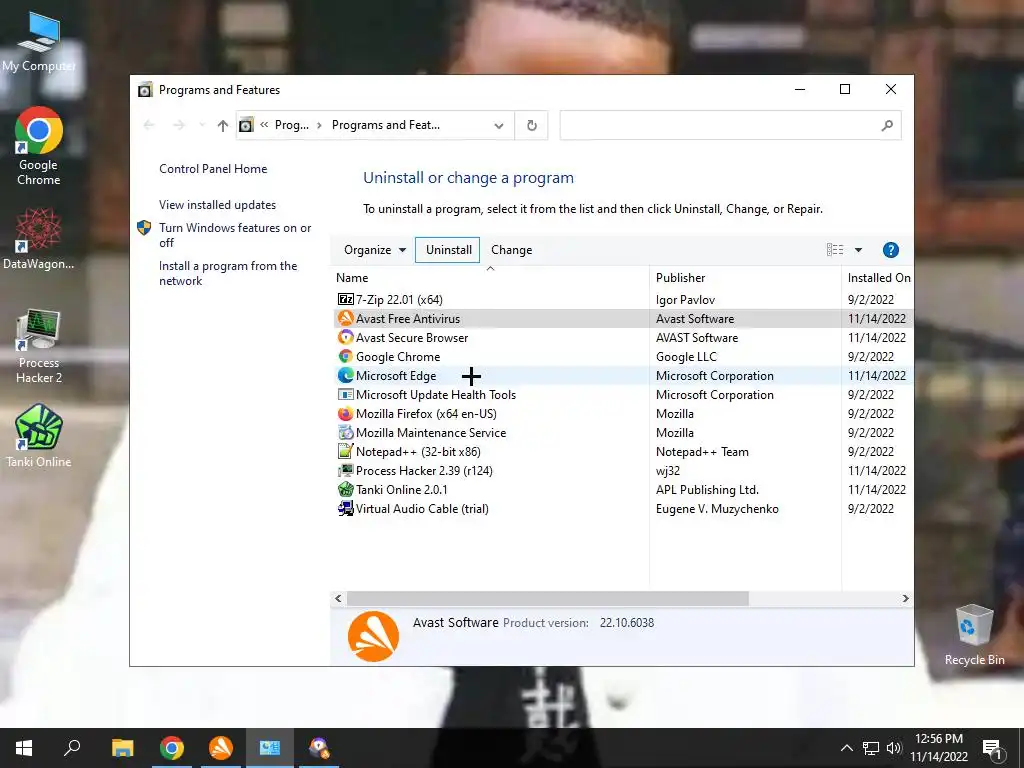Show hidden tray icons chevron
Viewport: 1024px width, 768px height.
pyautogui.click(x=846, y=748)
